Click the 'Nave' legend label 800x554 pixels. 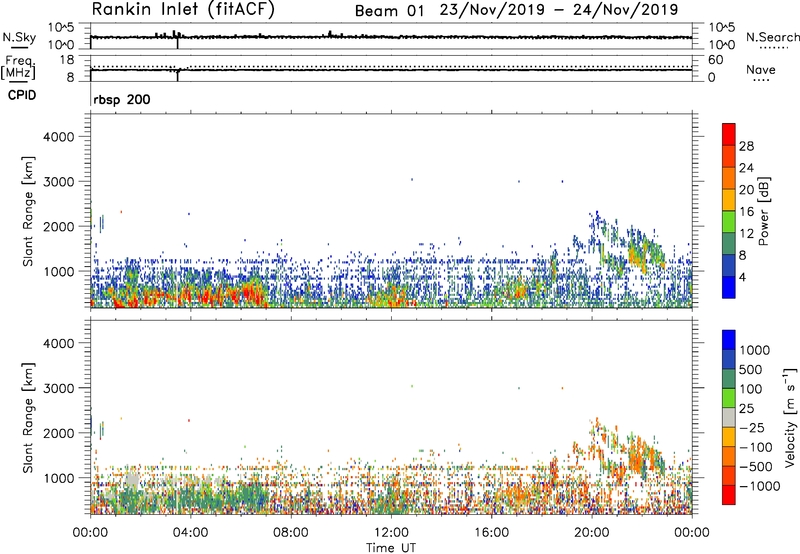pos(761,70)
